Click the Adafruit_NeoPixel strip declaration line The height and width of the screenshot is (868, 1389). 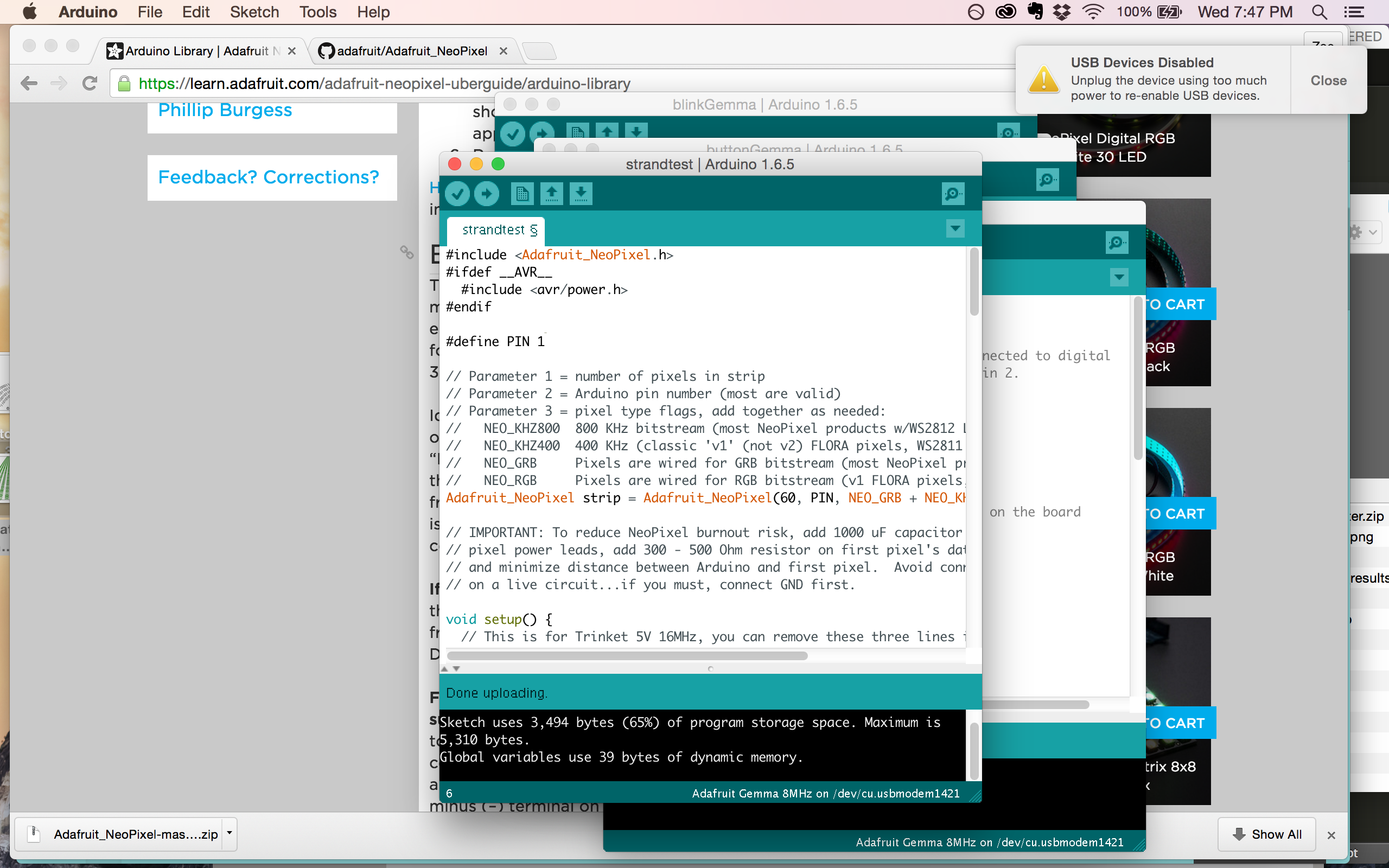point(706,497)
